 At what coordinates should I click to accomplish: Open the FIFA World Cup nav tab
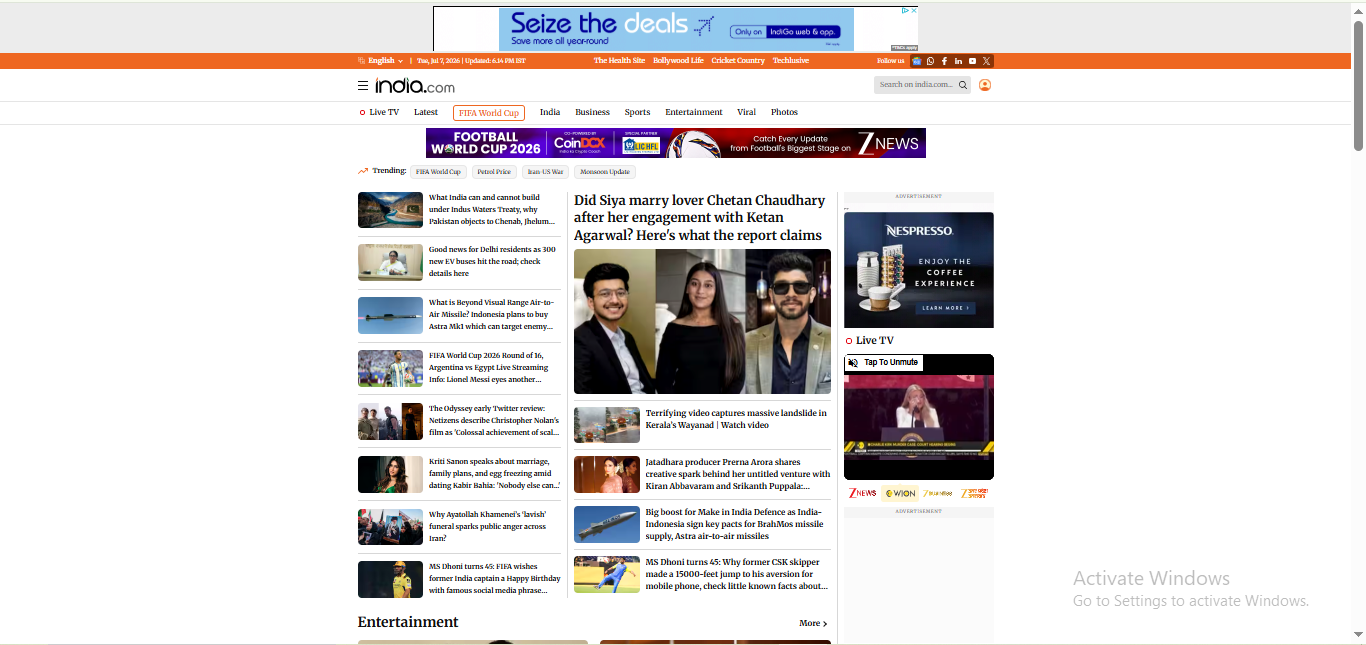pos(489,113)
